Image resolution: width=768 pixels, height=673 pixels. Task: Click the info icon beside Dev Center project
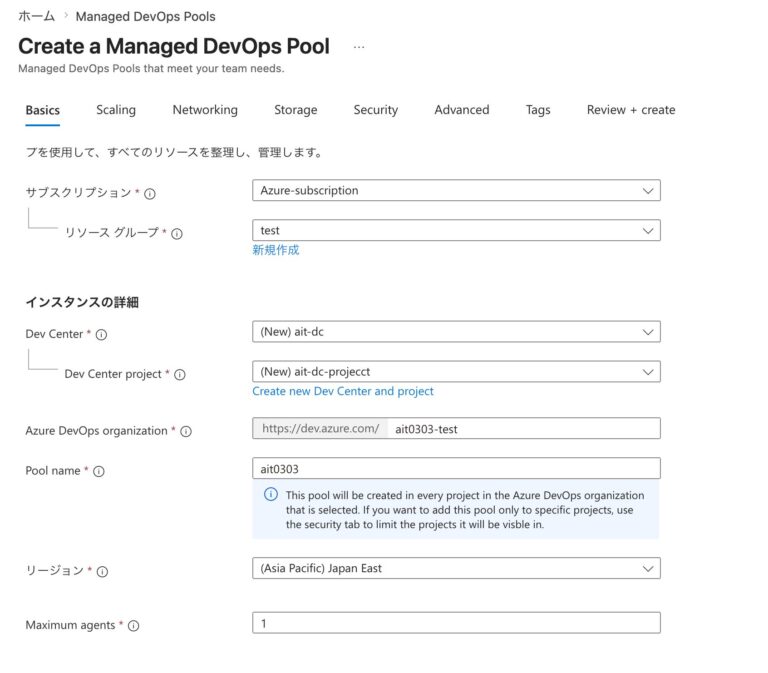pyautogui.click(x=180, y=375)
